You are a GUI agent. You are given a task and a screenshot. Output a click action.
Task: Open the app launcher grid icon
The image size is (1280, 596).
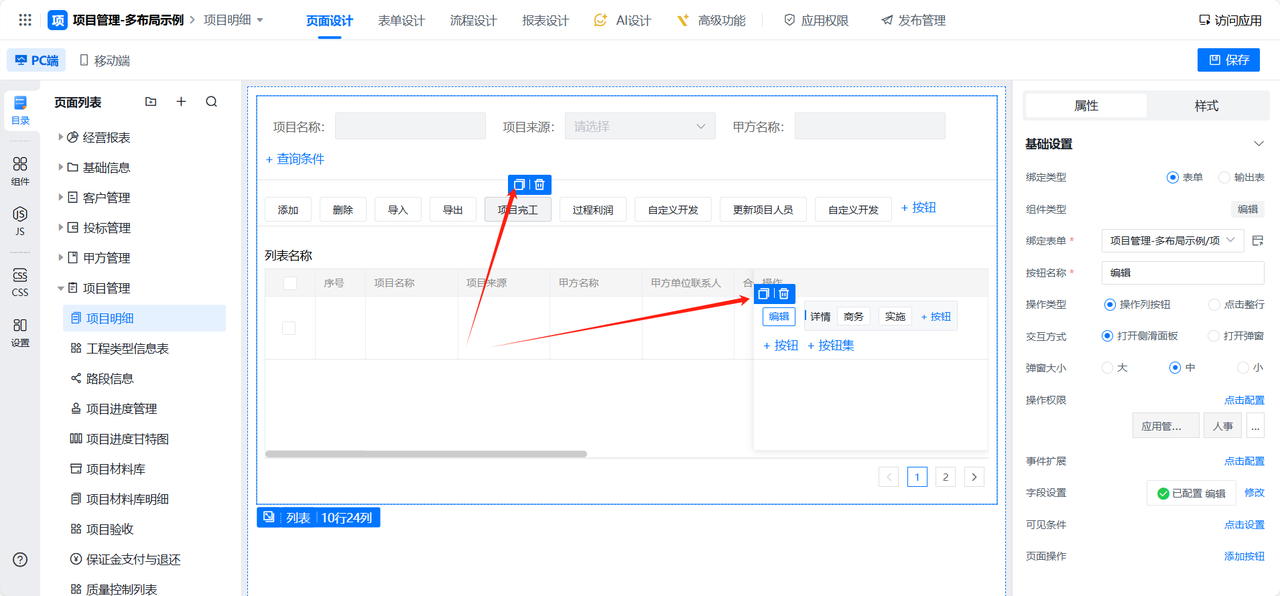(25, 20)
